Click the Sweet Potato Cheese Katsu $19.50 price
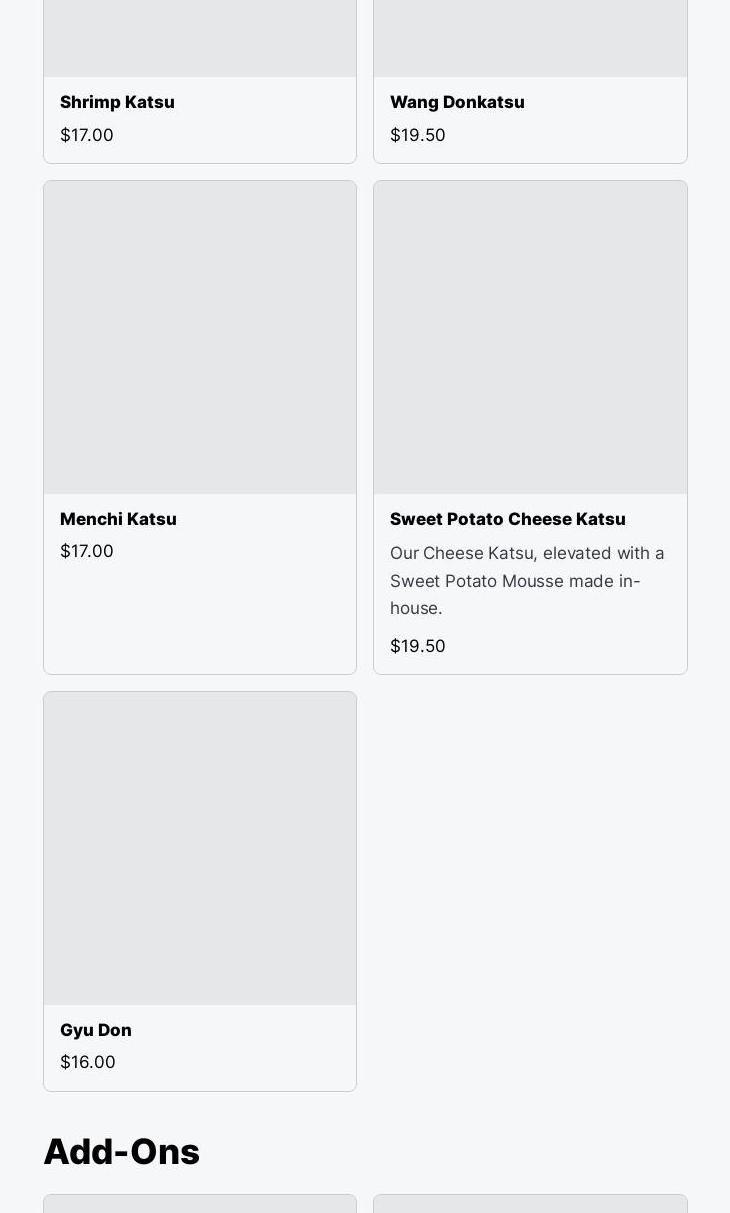 pos(418,646)
